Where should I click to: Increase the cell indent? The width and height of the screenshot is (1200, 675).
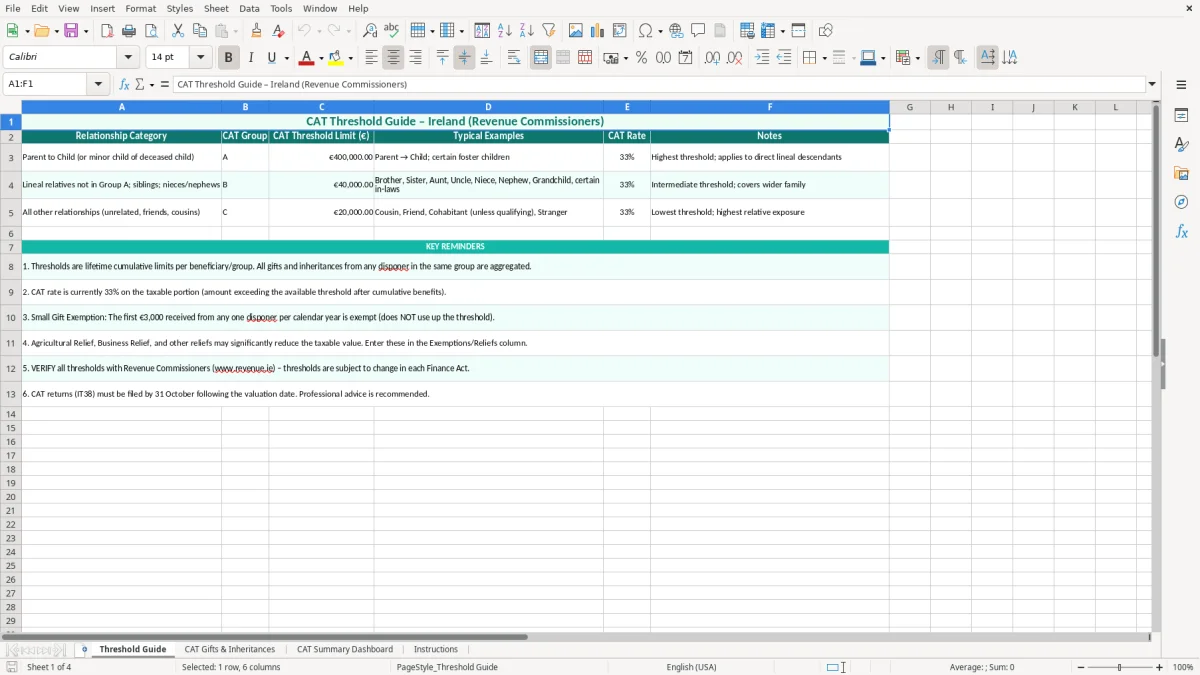[x=762, y=58]
